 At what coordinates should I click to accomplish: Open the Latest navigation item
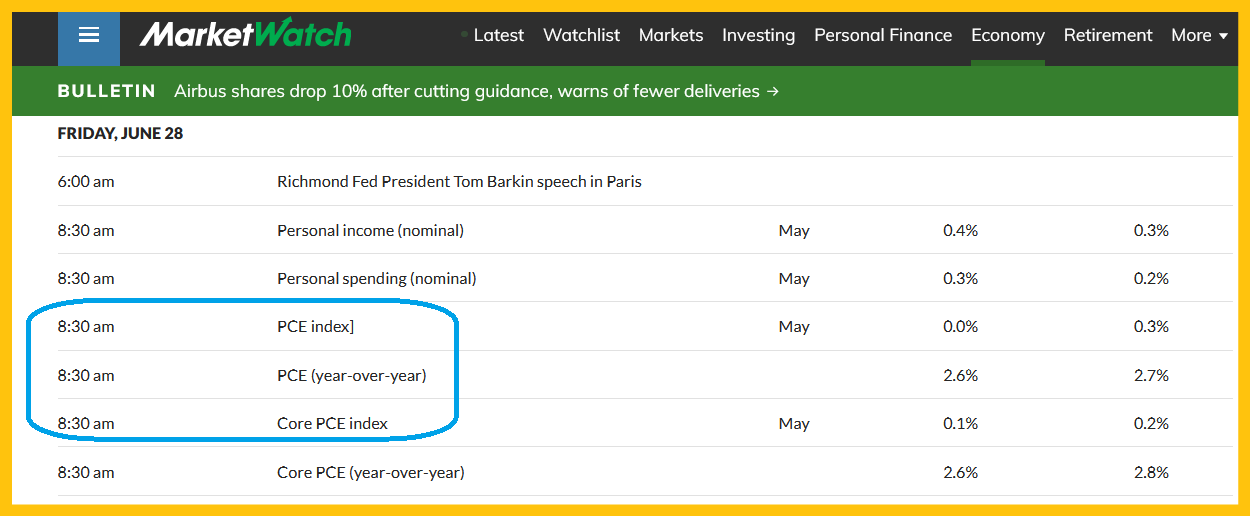[498, 35]
